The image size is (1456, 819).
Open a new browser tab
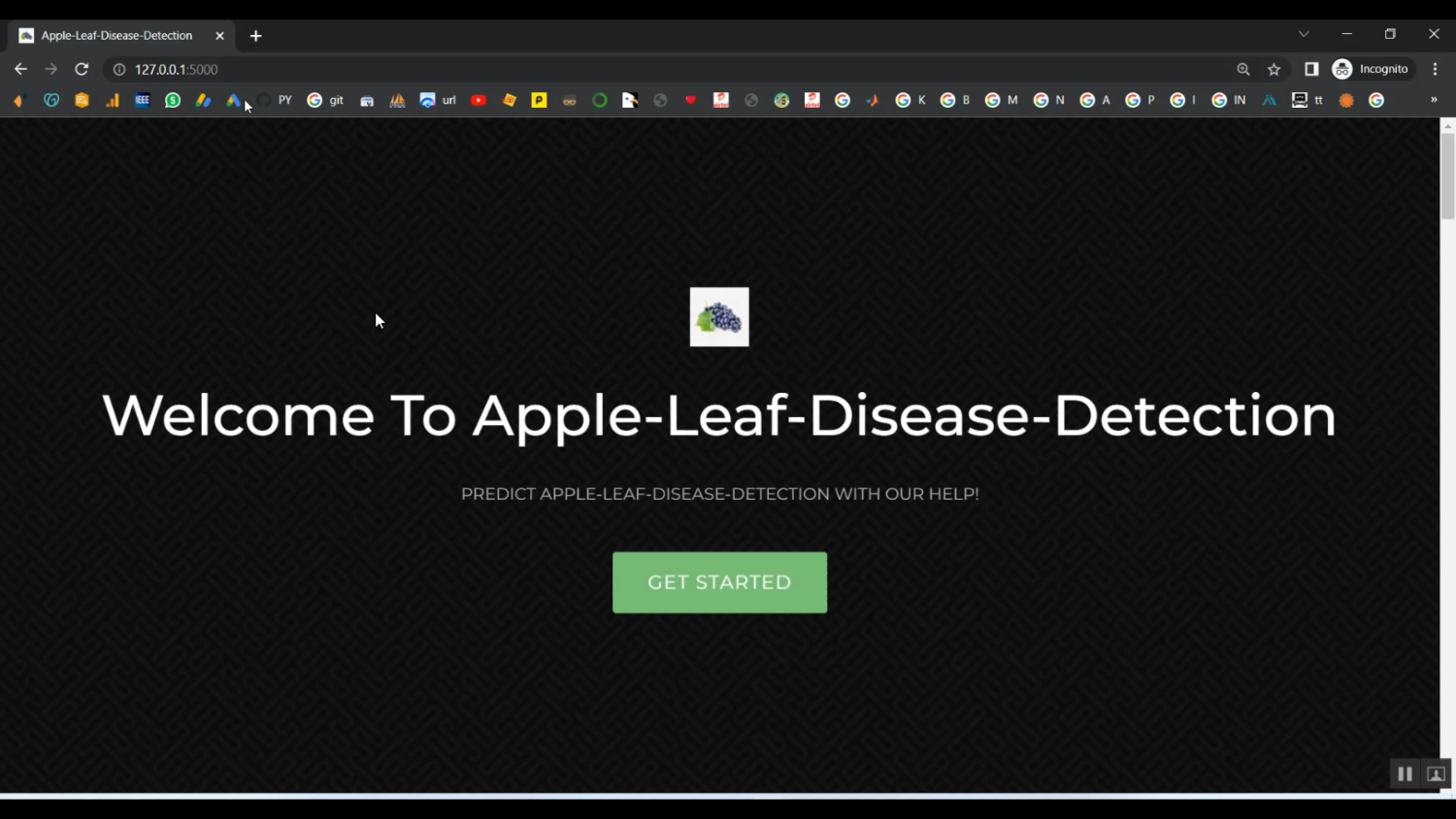click(256, 36)
